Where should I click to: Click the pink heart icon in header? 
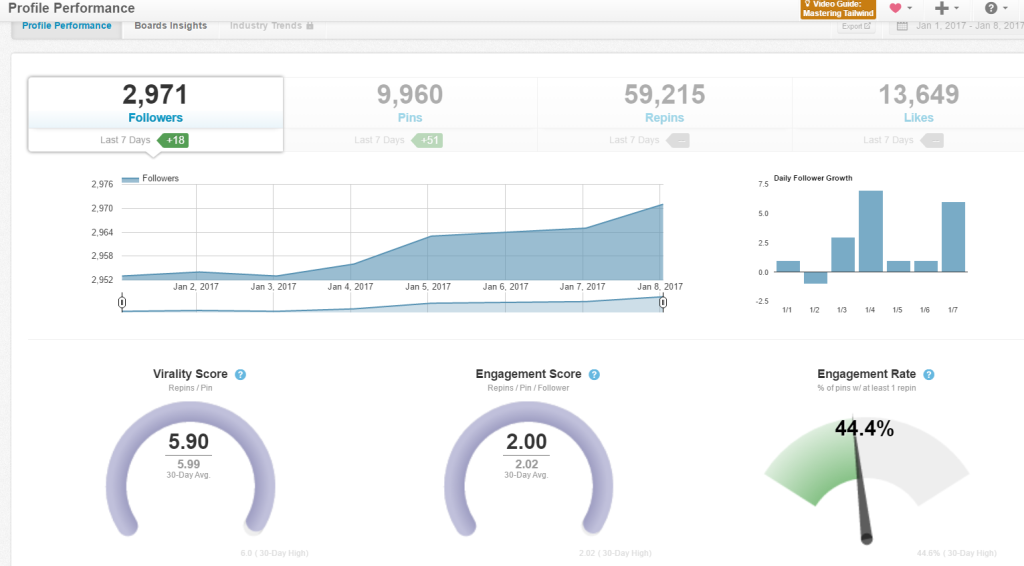[x=895, y=8]
